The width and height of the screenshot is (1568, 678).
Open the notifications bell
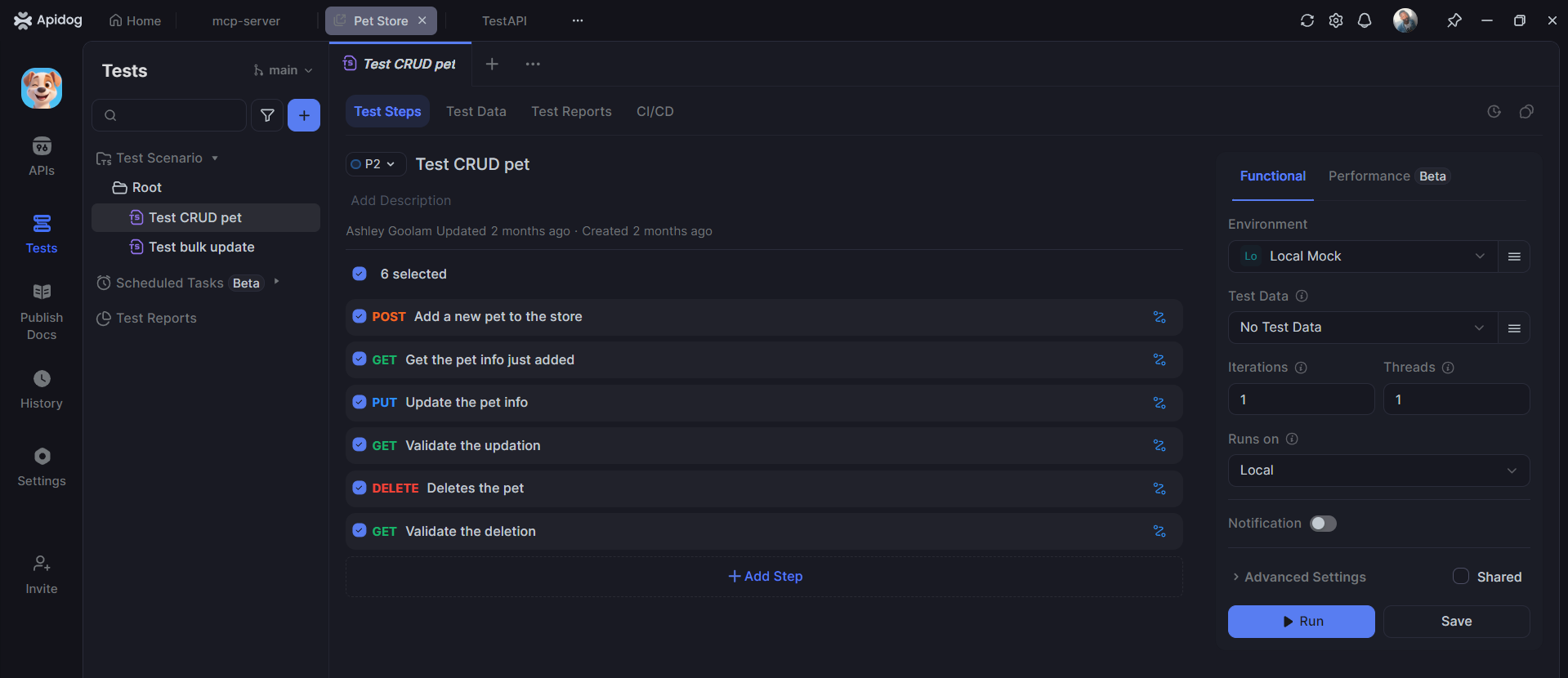1365,20
